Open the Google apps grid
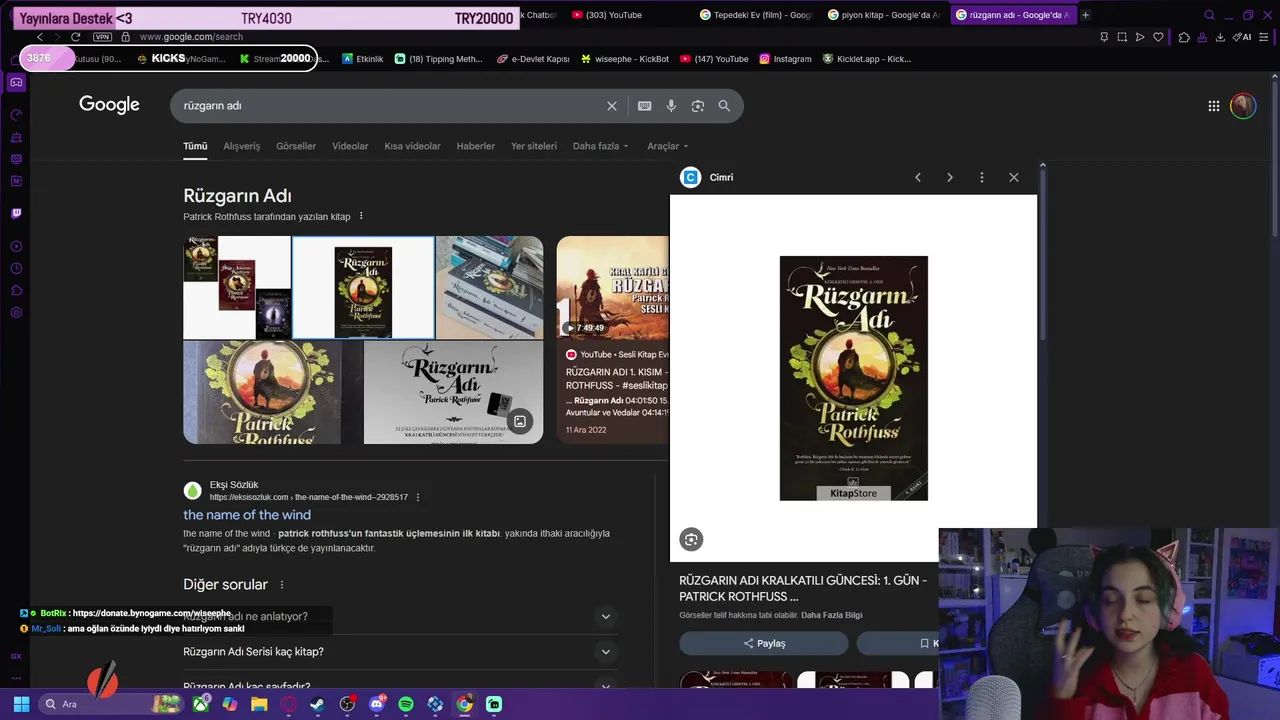 [1213, 106]
